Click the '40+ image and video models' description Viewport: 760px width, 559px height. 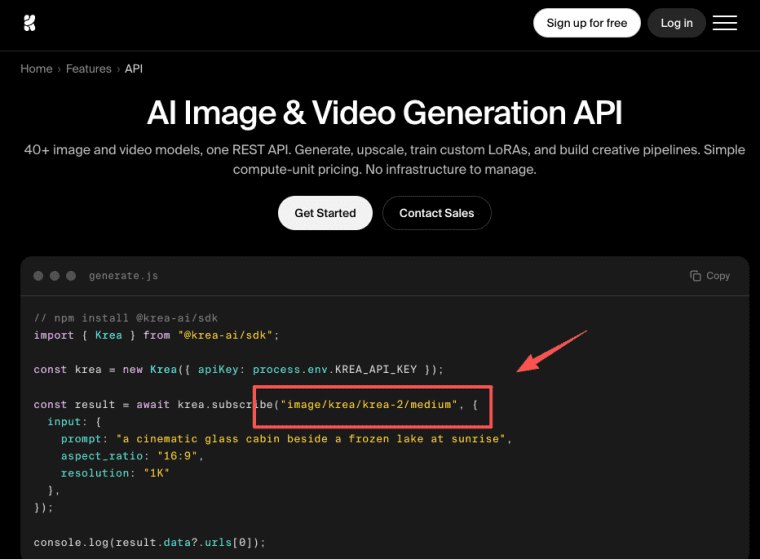tap(384, 160)
